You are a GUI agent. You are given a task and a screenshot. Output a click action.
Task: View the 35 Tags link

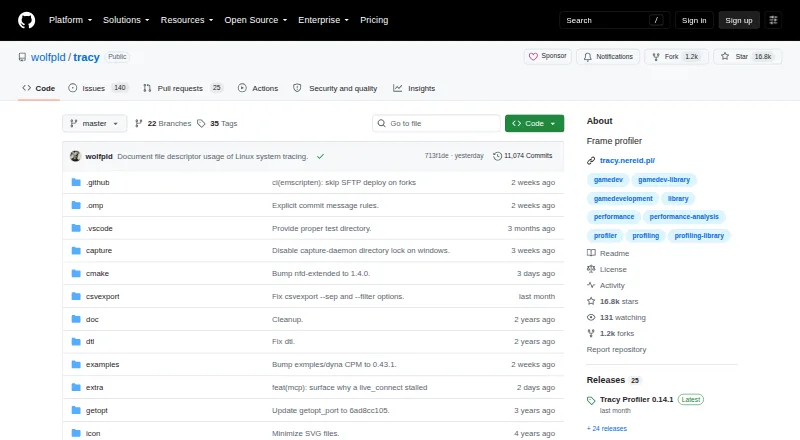click(217, 124)
